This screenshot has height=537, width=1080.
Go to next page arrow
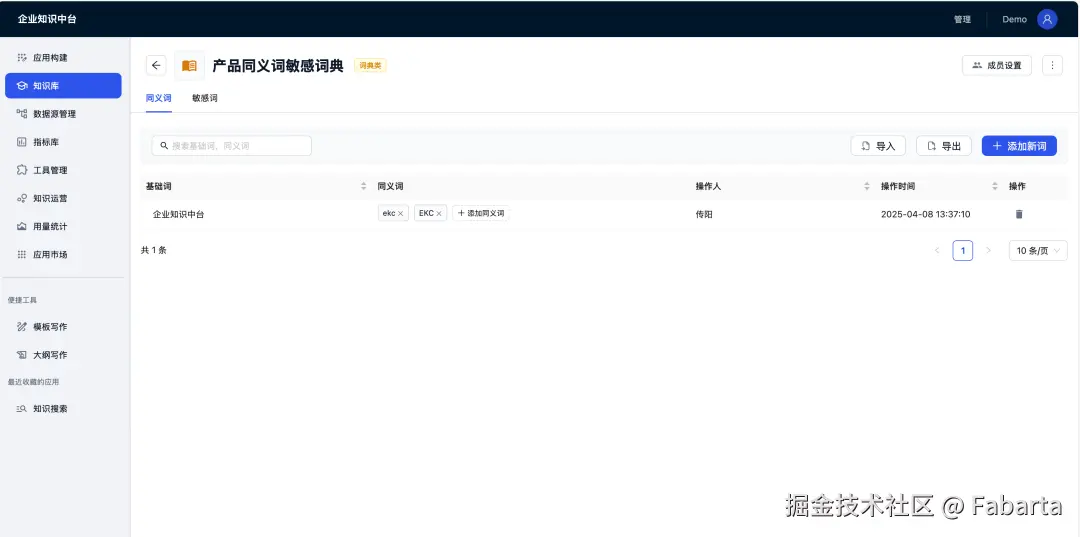coord(988,251)
